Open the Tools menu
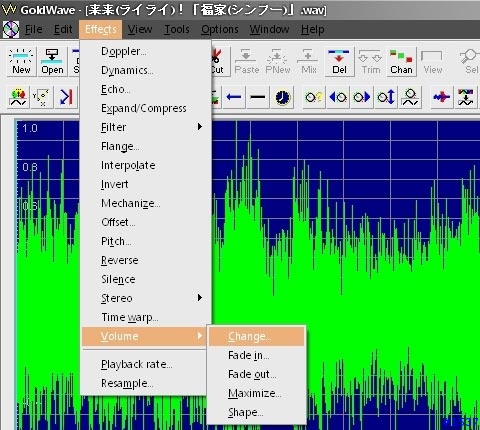Screen dimensions: 480x430 click(177, 29)
